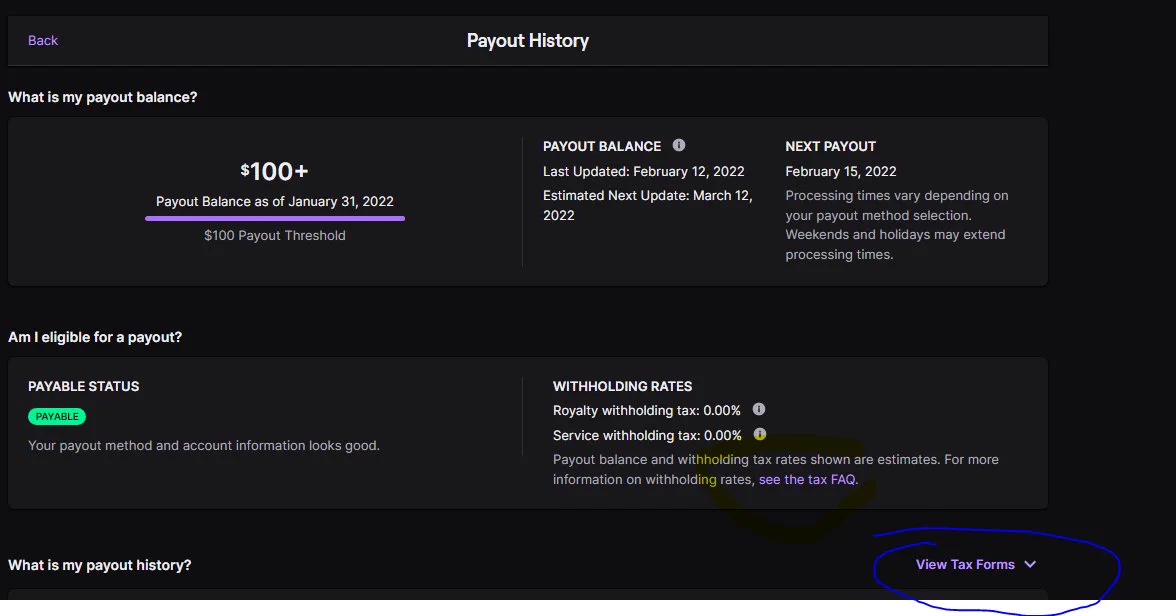Open Service withholding tax info icon
This screenshot has height=616, width=1176.
[760, 434]
